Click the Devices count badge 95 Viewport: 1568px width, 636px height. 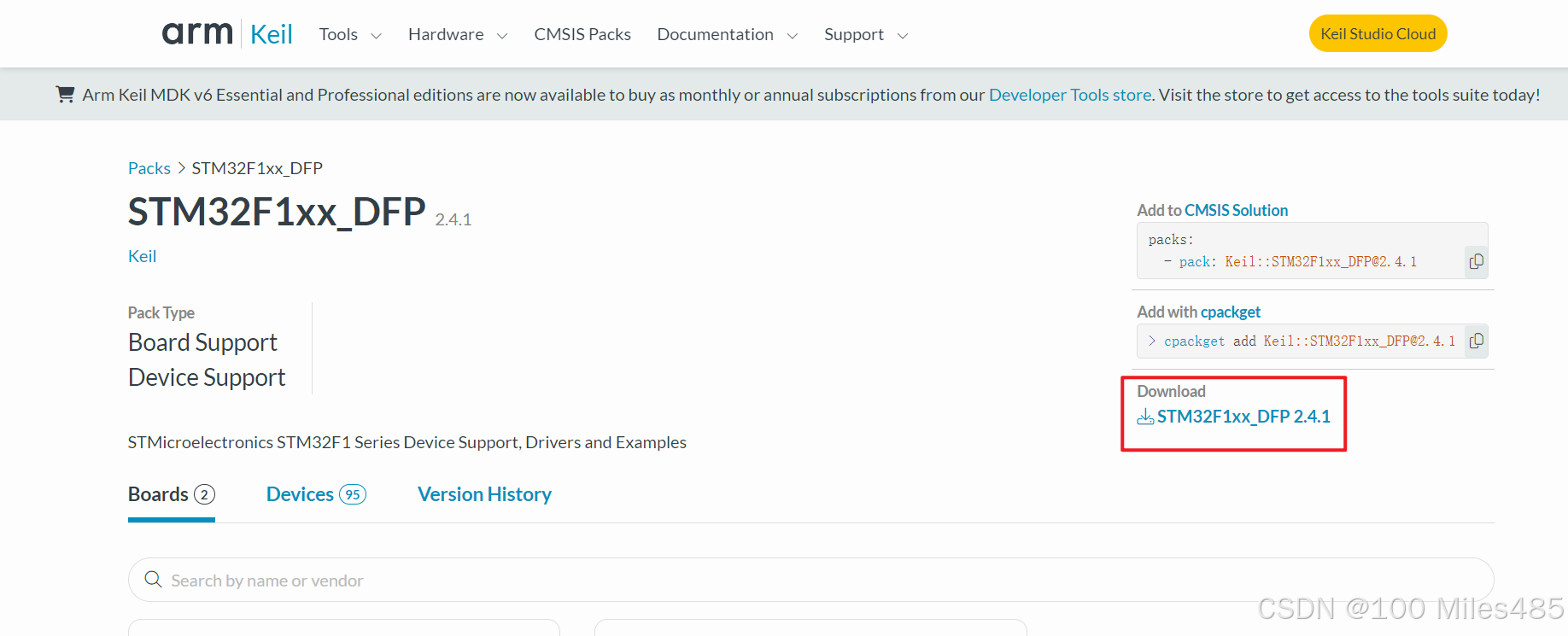pos(353,494)
